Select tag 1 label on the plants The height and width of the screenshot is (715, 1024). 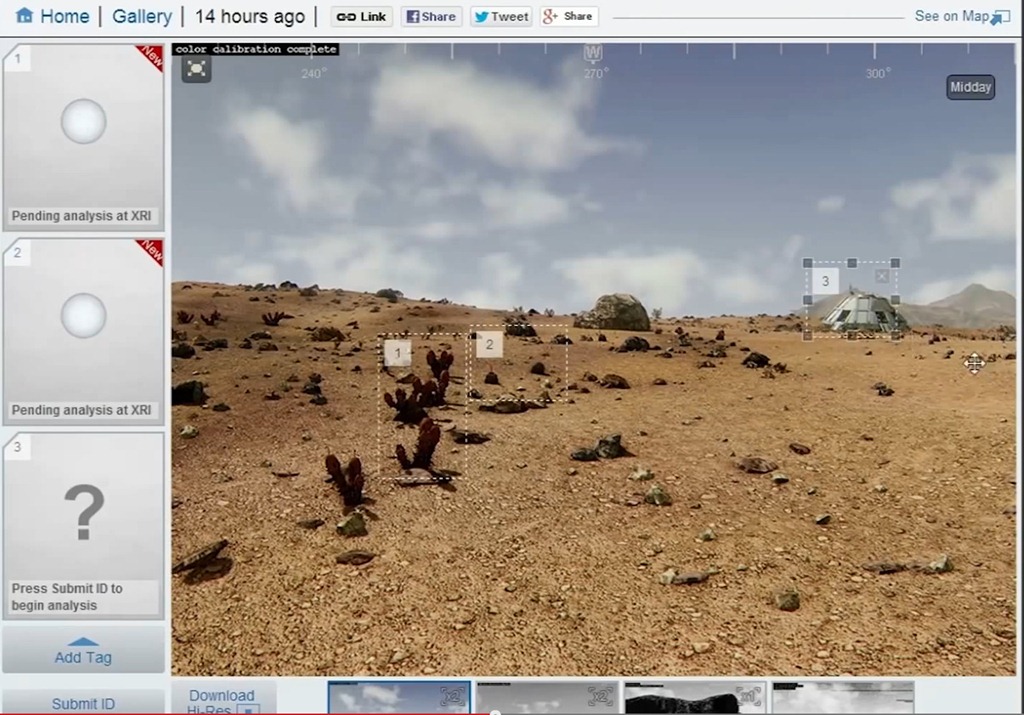[397, 353]
